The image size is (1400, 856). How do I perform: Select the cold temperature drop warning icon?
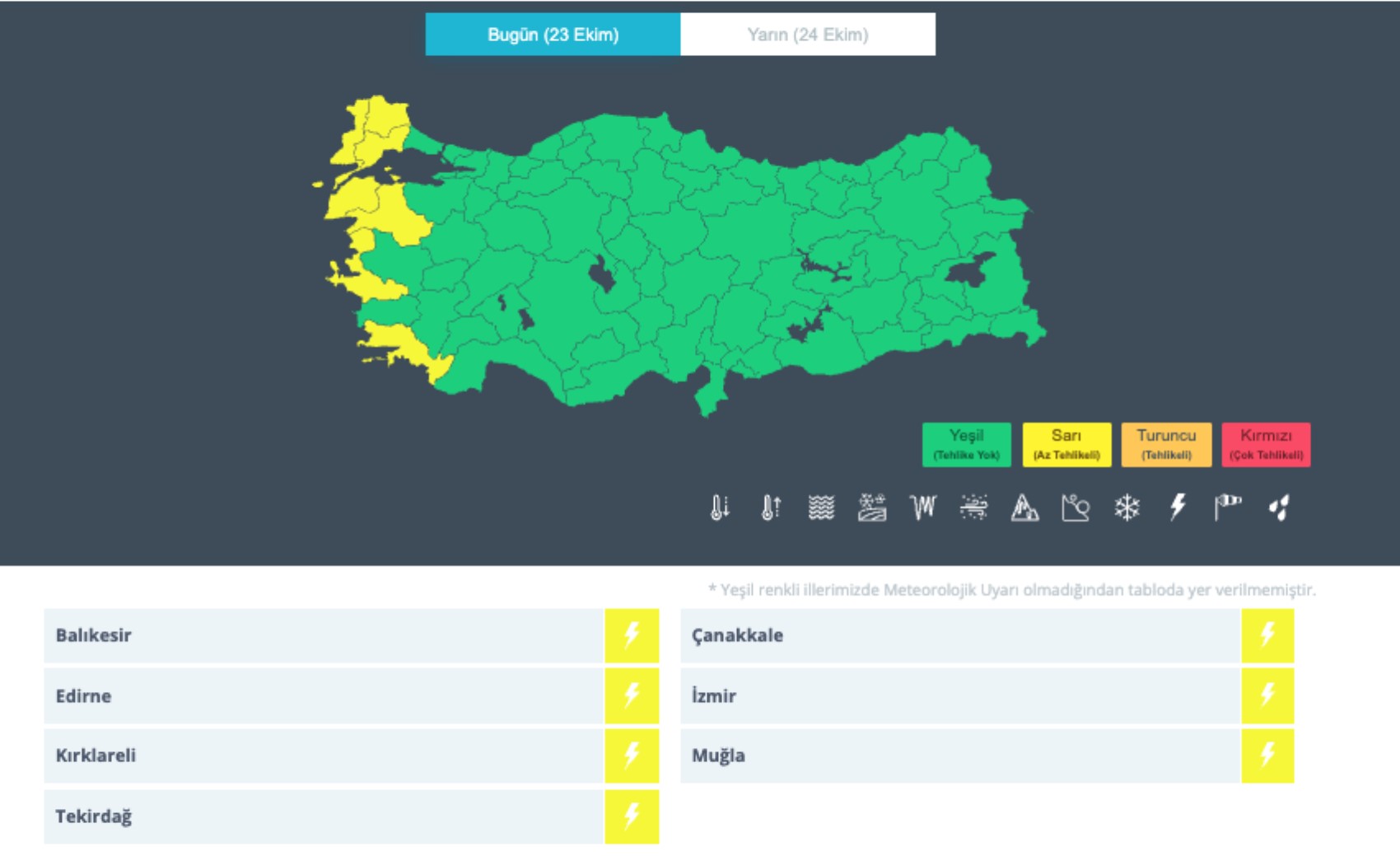pyautogui.click(x=720, y=508)
